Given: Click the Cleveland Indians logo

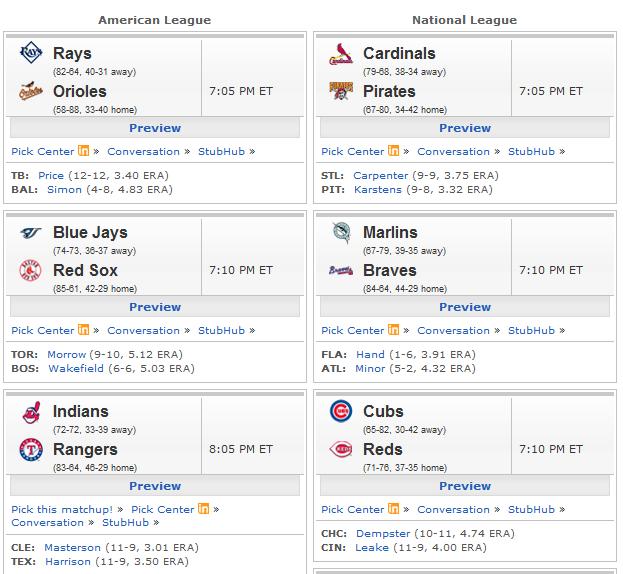Looking at the screenshot, I should point(32,412).
